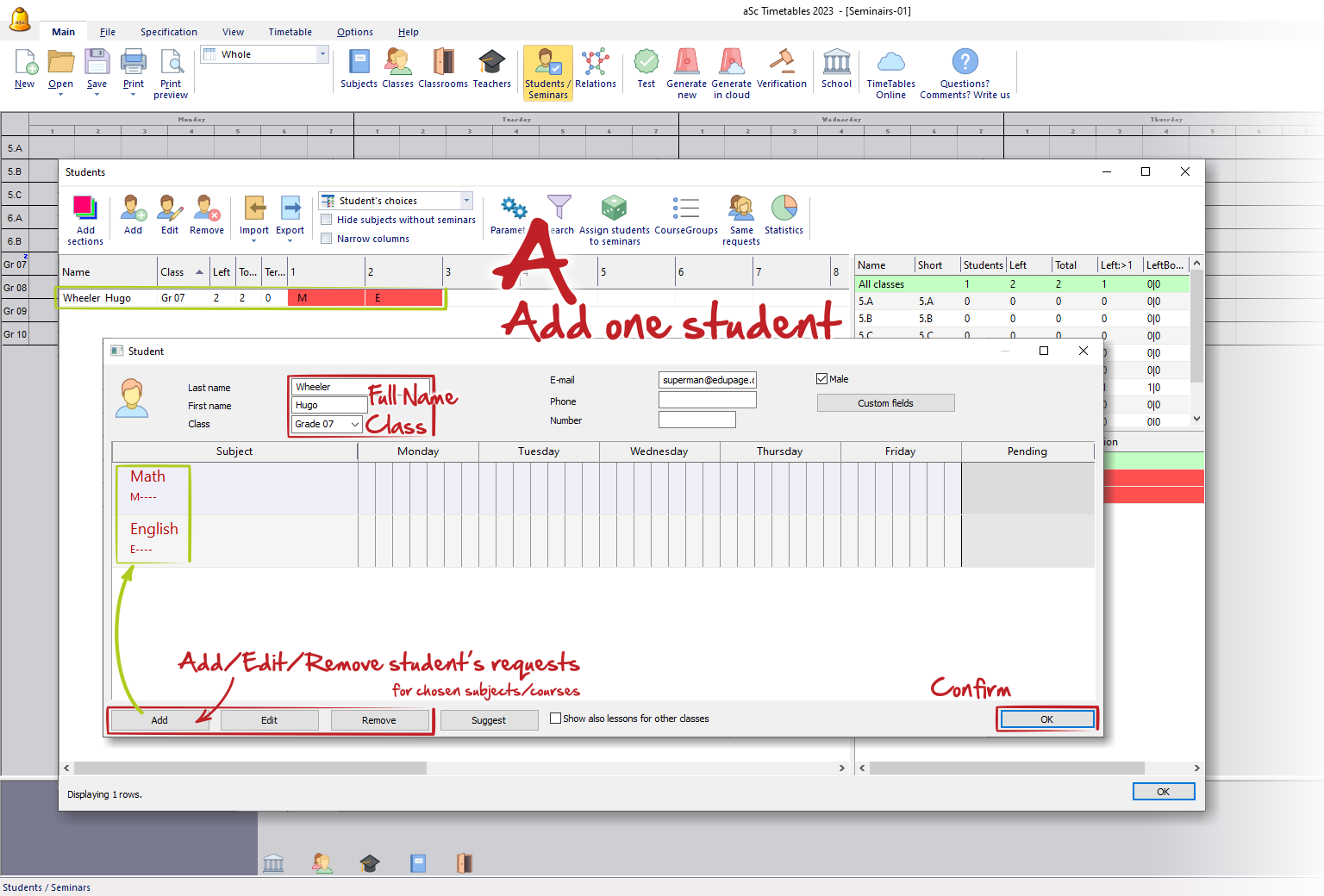Open Statistics in Students window
Screen dimensions: 1324x896
(x=784, y=215)
